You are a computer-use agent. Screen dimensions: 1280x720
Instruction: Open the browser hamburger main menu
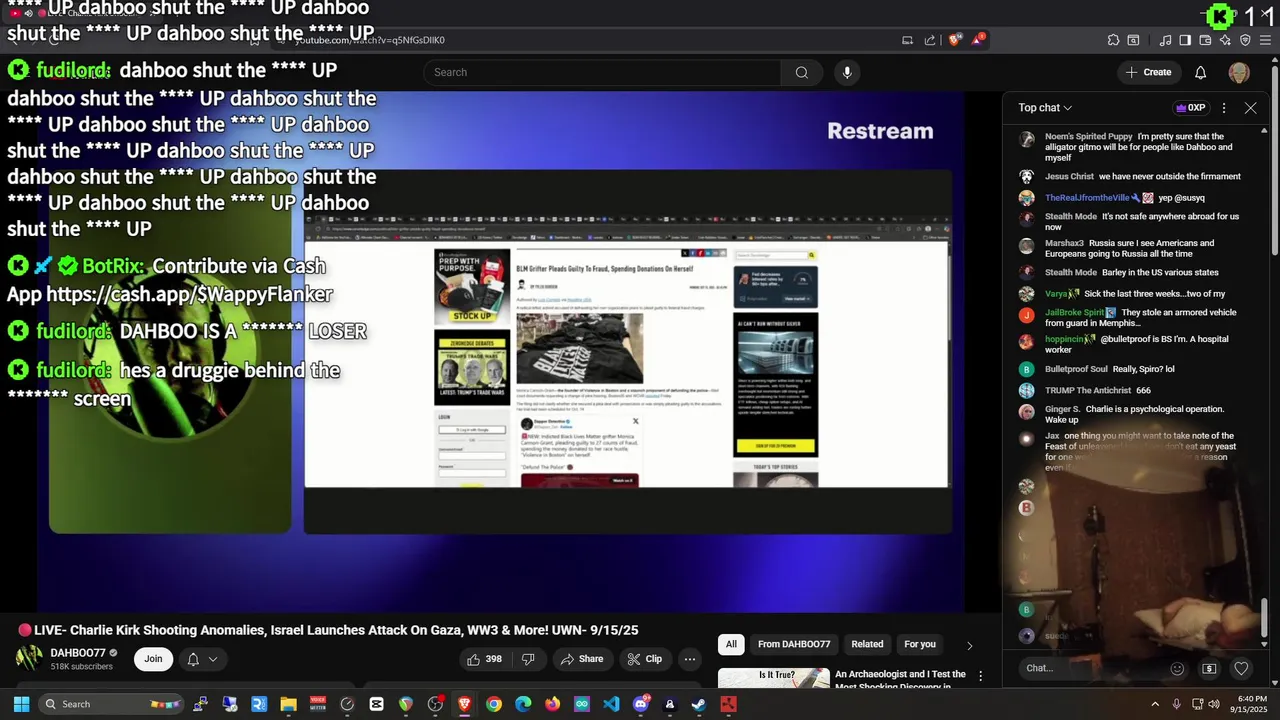tap(1265, 40)
